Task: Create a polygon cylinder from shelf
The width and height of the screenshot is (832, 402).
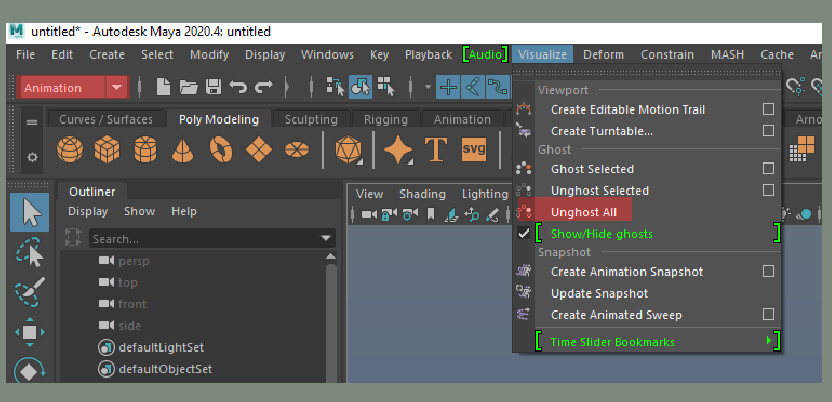Action: click(145, 150)
